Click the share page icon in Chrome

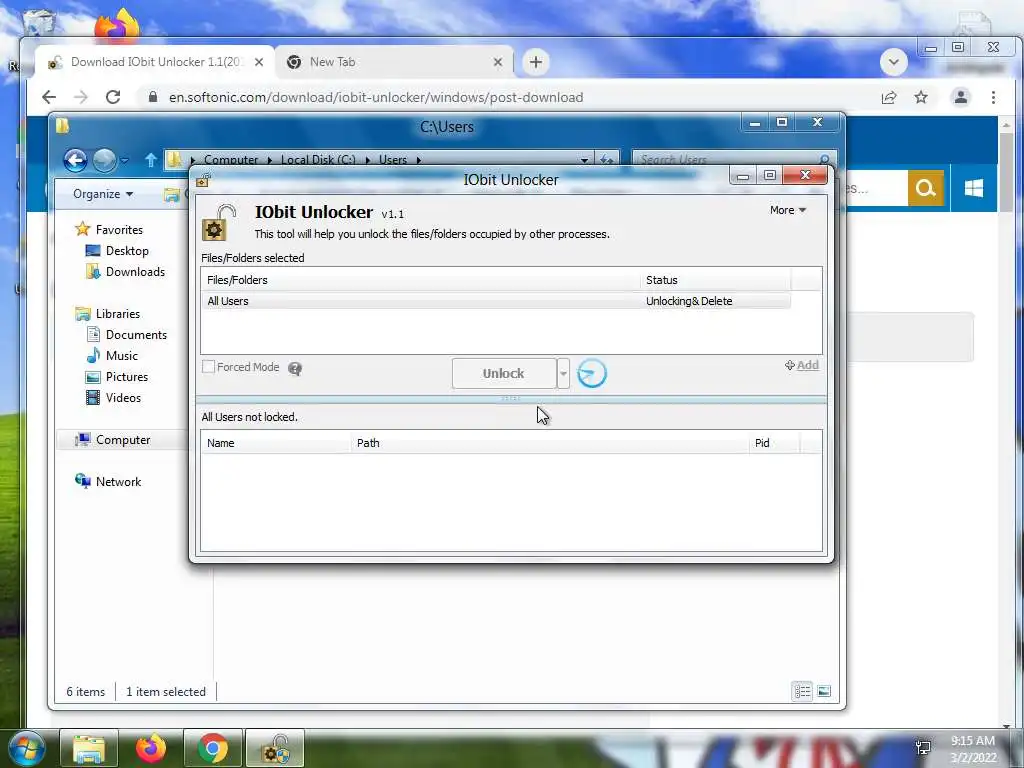pos(889,97)
